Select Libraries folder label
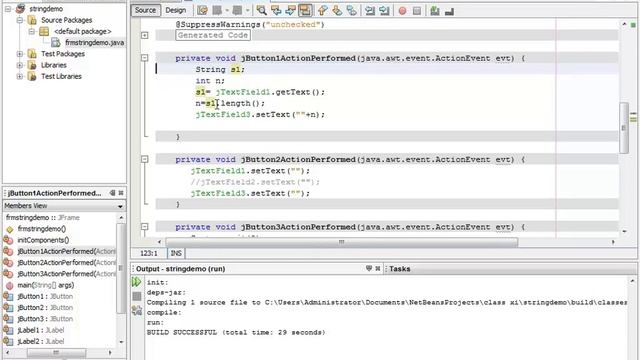Screen dimensions: 640x360 click(x=53, y=65)
